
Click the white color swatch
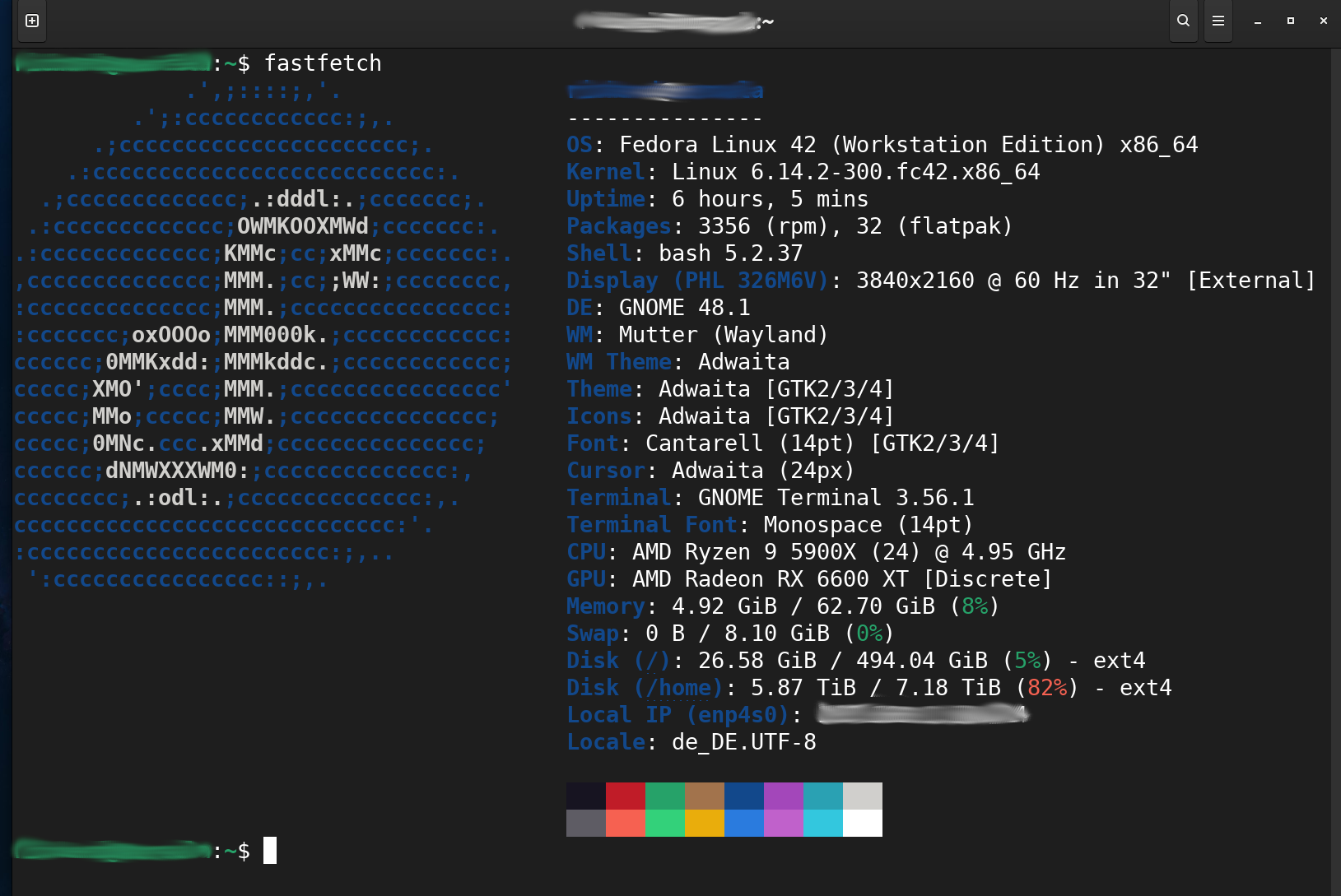coord(863,823)
